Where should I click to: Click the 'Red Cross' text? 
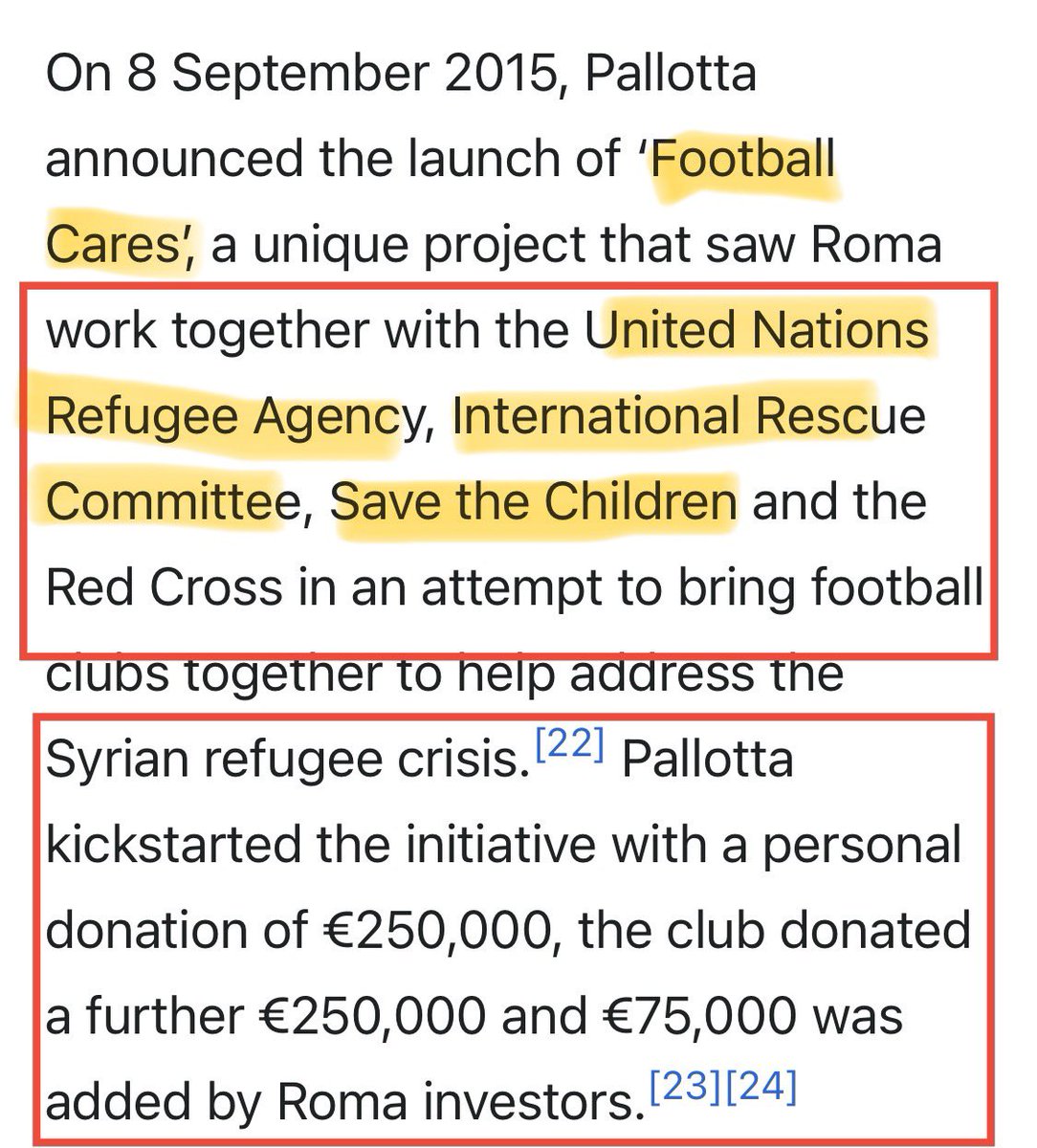[165, 587]
